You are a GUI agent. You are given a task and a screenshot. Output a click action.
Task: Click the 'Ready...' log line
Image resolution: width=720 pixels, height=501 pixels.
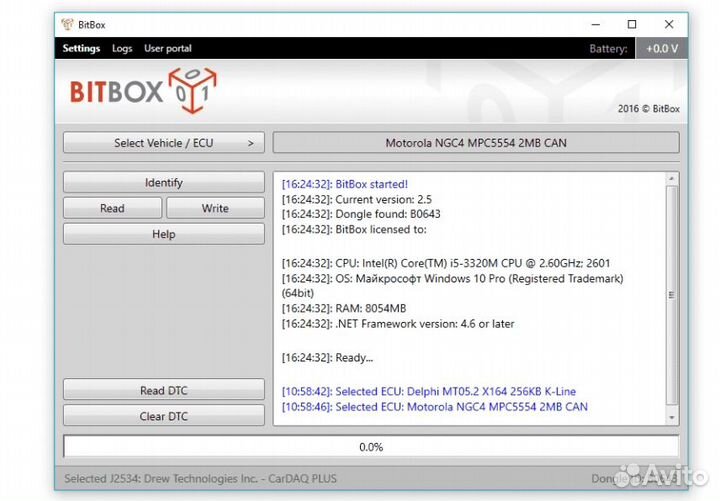coord(327,358)
